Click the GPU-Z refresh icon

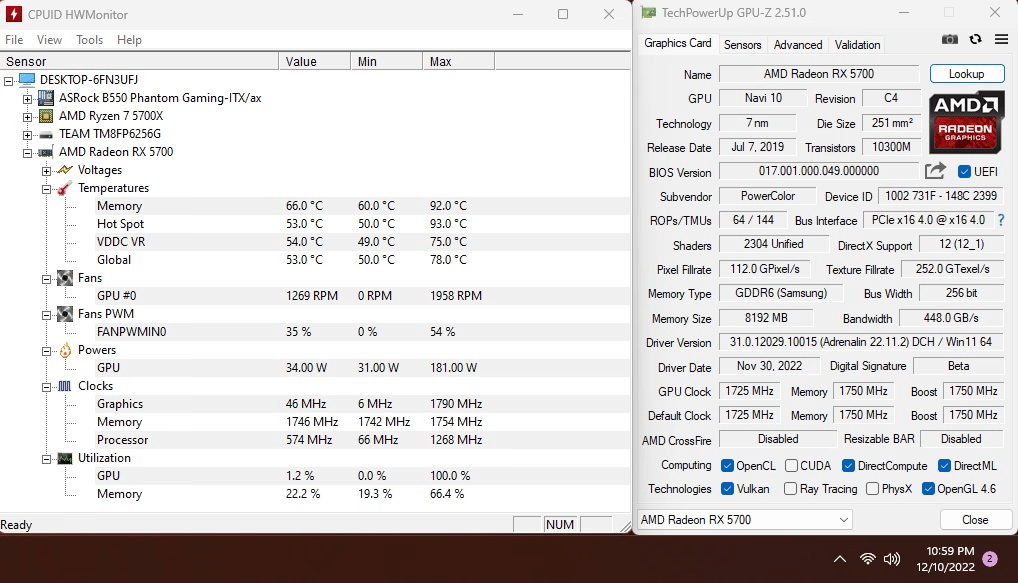coord(975,39)
